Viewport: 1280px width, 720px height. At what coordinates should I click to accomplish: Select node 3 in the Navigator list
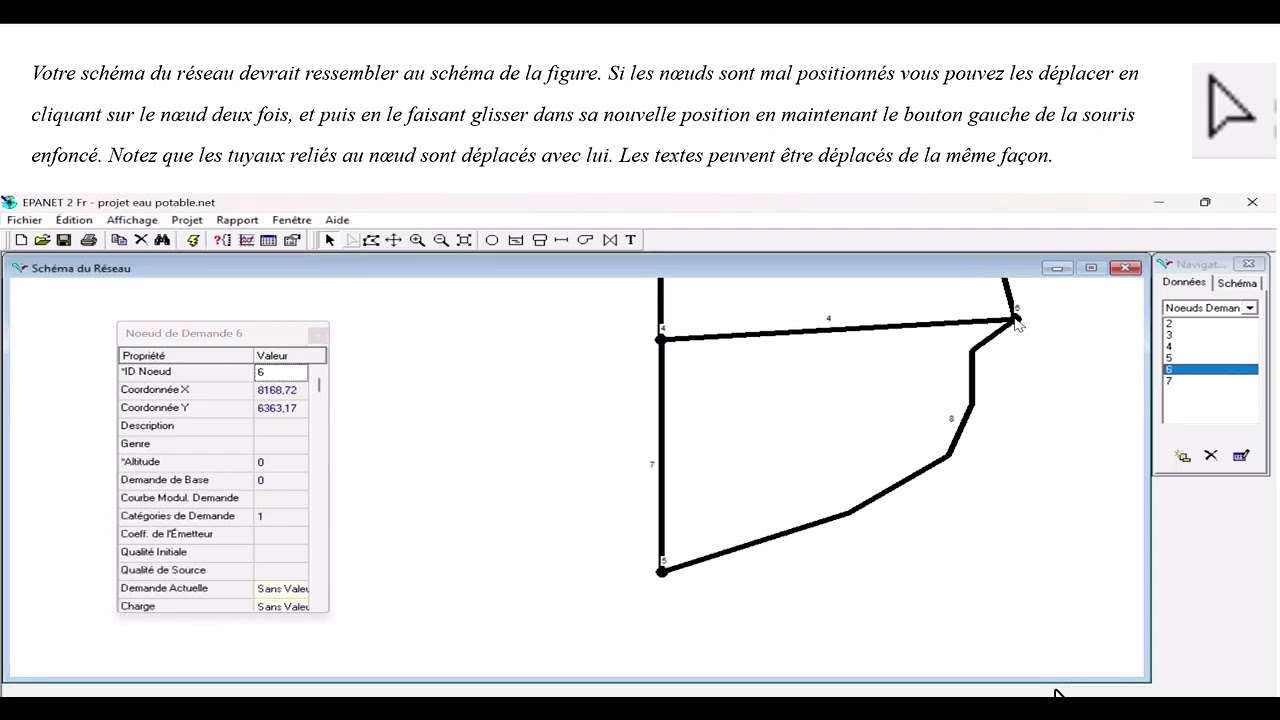1210,335
